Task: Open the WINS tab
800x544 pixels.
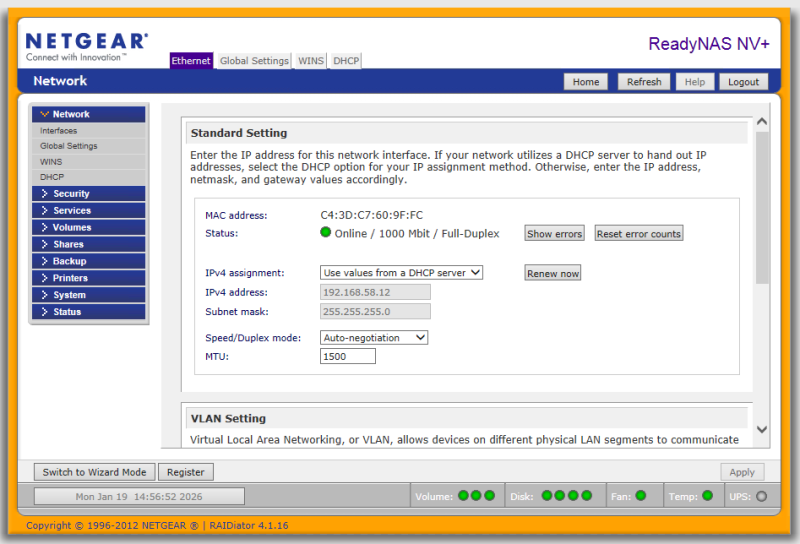Action: (x=311, y=61)
